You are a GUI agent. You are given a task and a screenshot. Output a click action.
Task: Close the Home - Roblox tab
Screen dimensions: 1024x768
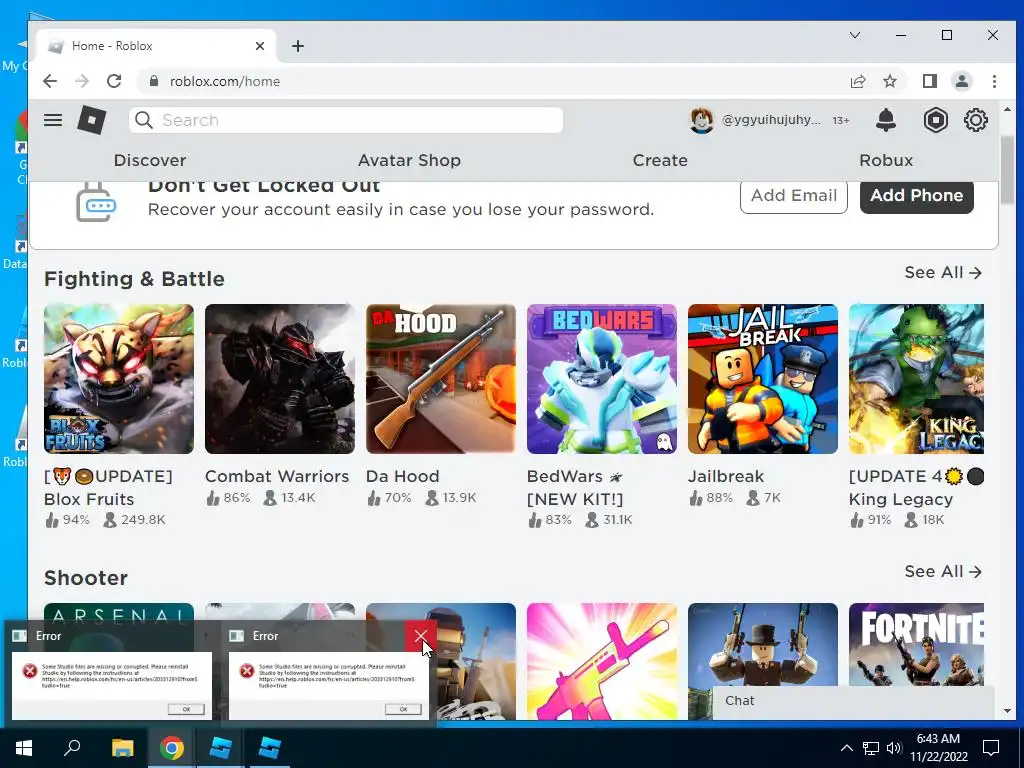pos(259,46)
